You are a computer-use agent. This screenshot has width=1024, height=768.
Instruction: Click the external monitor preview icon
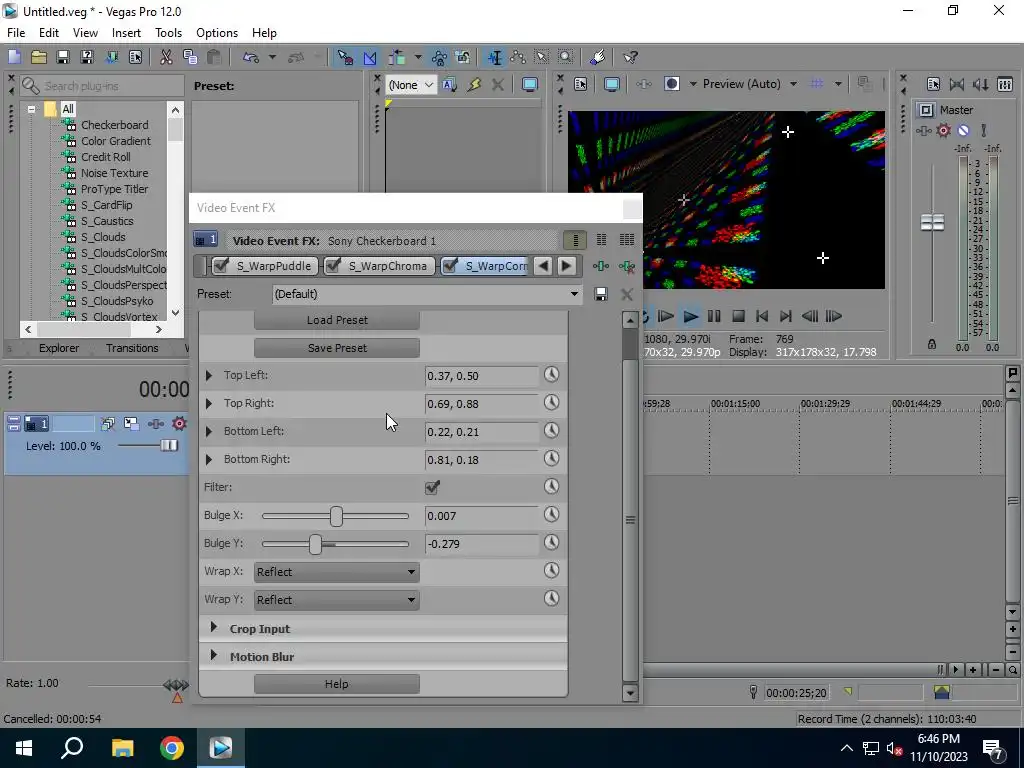(x=612, y=84)
